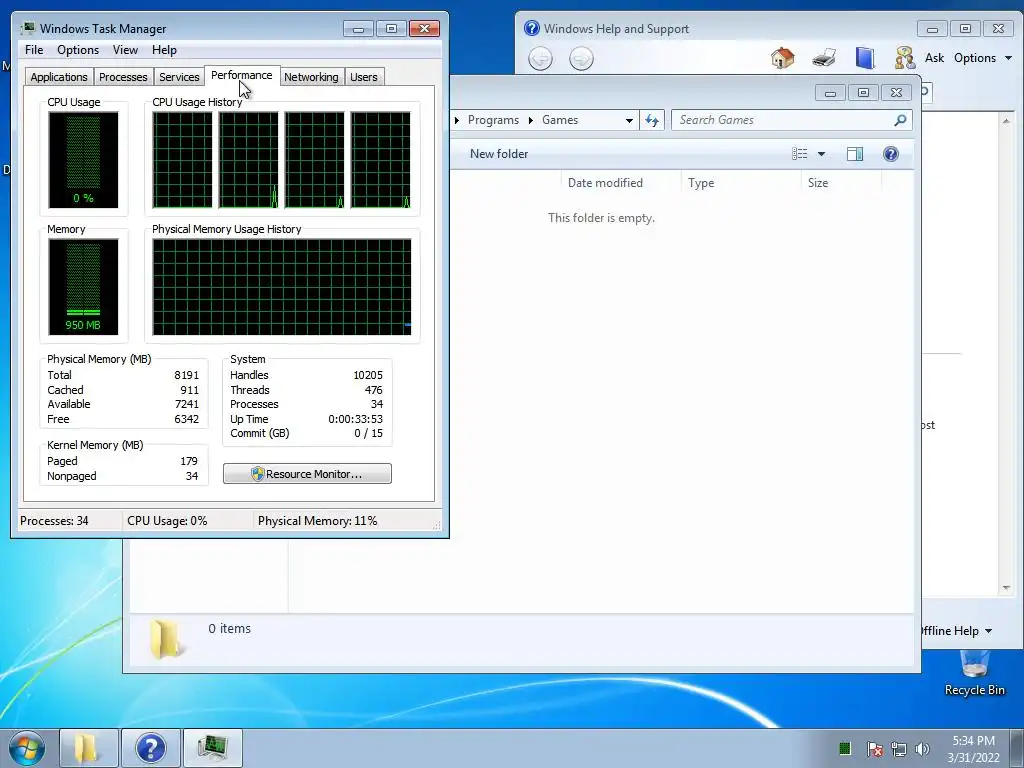Click the Change your view icon
Viewport: 1024px width, 768px height.
pyautogui.click(x=799, y=154)
